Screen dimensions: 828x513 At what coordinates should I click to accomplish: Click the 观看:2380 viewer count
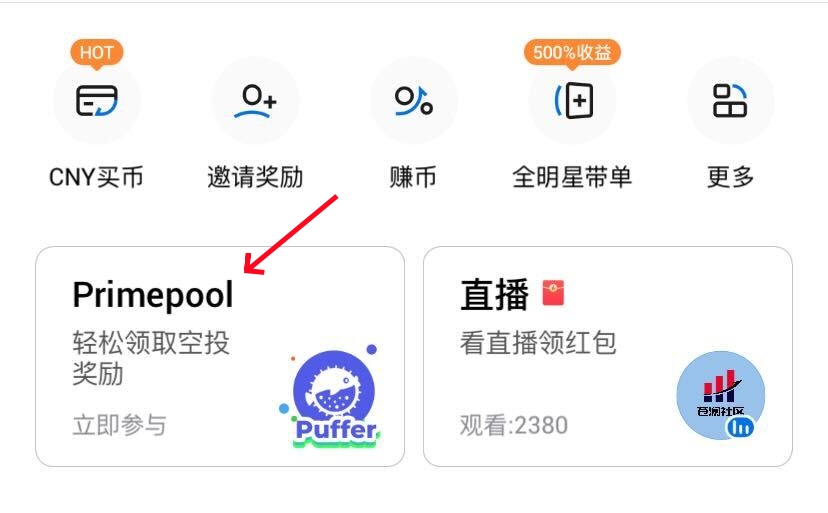[x=514, y=425]
